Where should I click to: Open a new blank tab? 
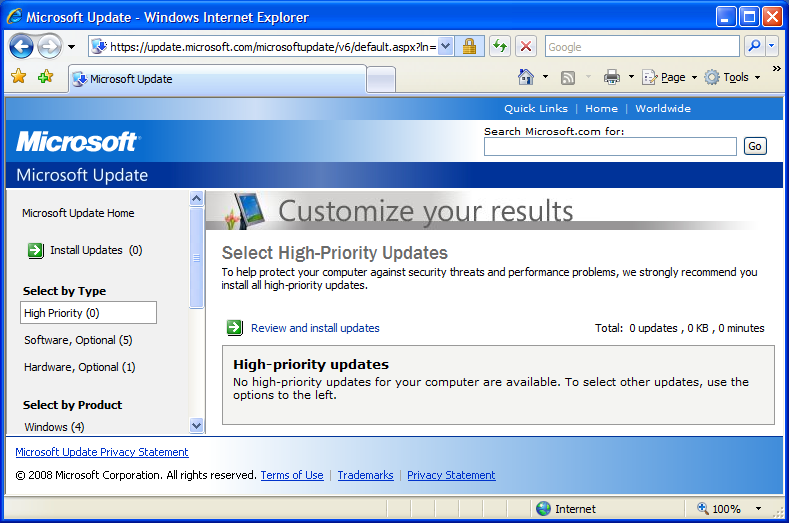coord(381,80)
